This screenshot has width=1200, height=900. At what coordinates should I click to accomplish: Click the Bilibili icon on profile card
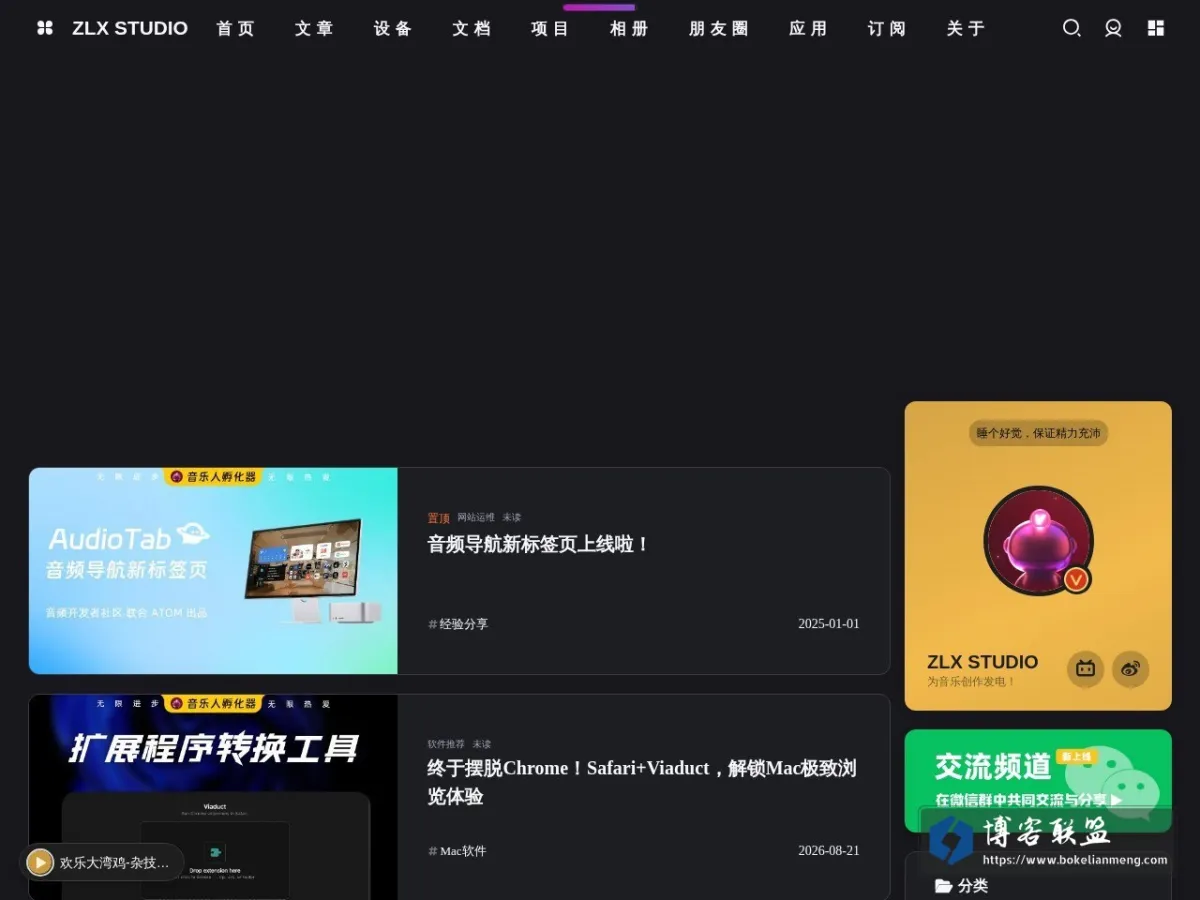click(x=1085, y=669)
